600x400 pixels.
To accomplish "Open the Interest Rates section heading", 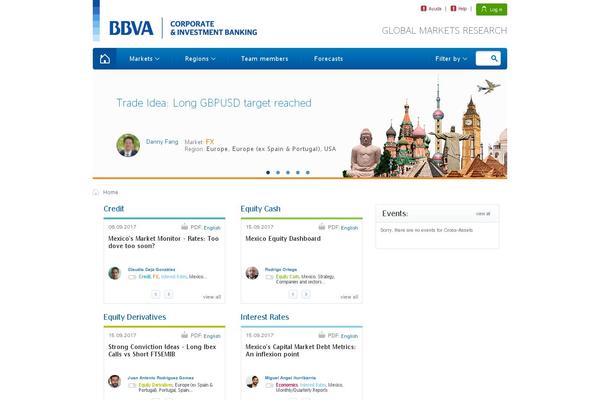I will click(x=265, y=317).
